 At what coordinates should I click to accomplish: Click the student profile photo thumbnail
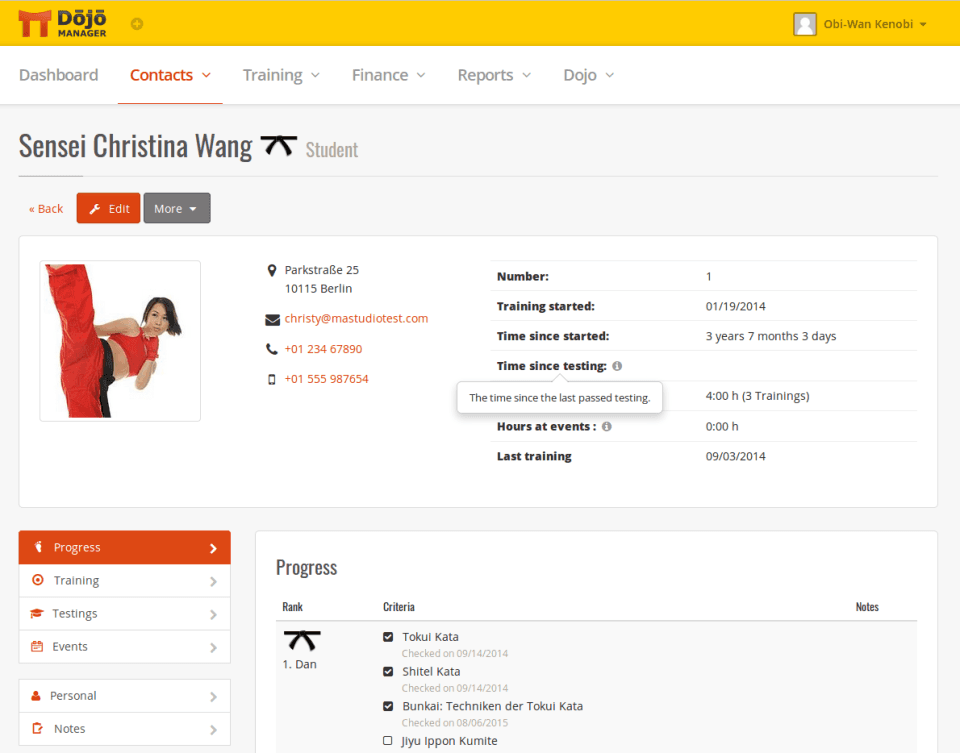click(x=120, y=341)
